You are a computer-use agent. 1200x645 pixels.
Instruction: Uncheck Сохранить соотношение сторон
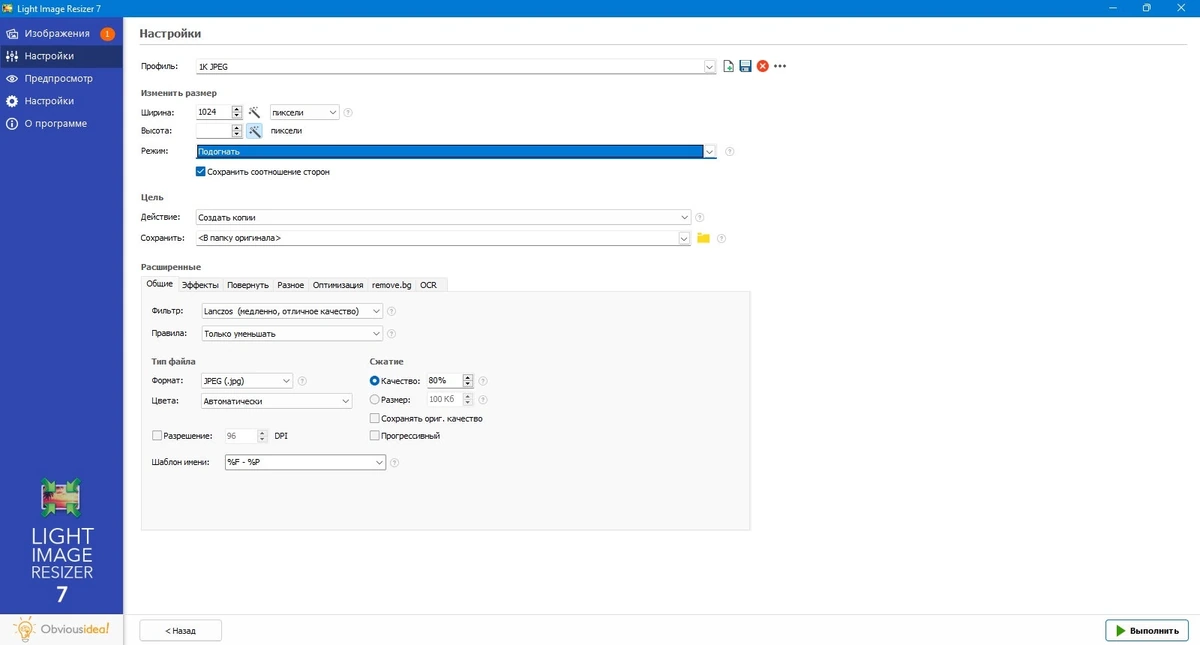(x=201, y=172)
